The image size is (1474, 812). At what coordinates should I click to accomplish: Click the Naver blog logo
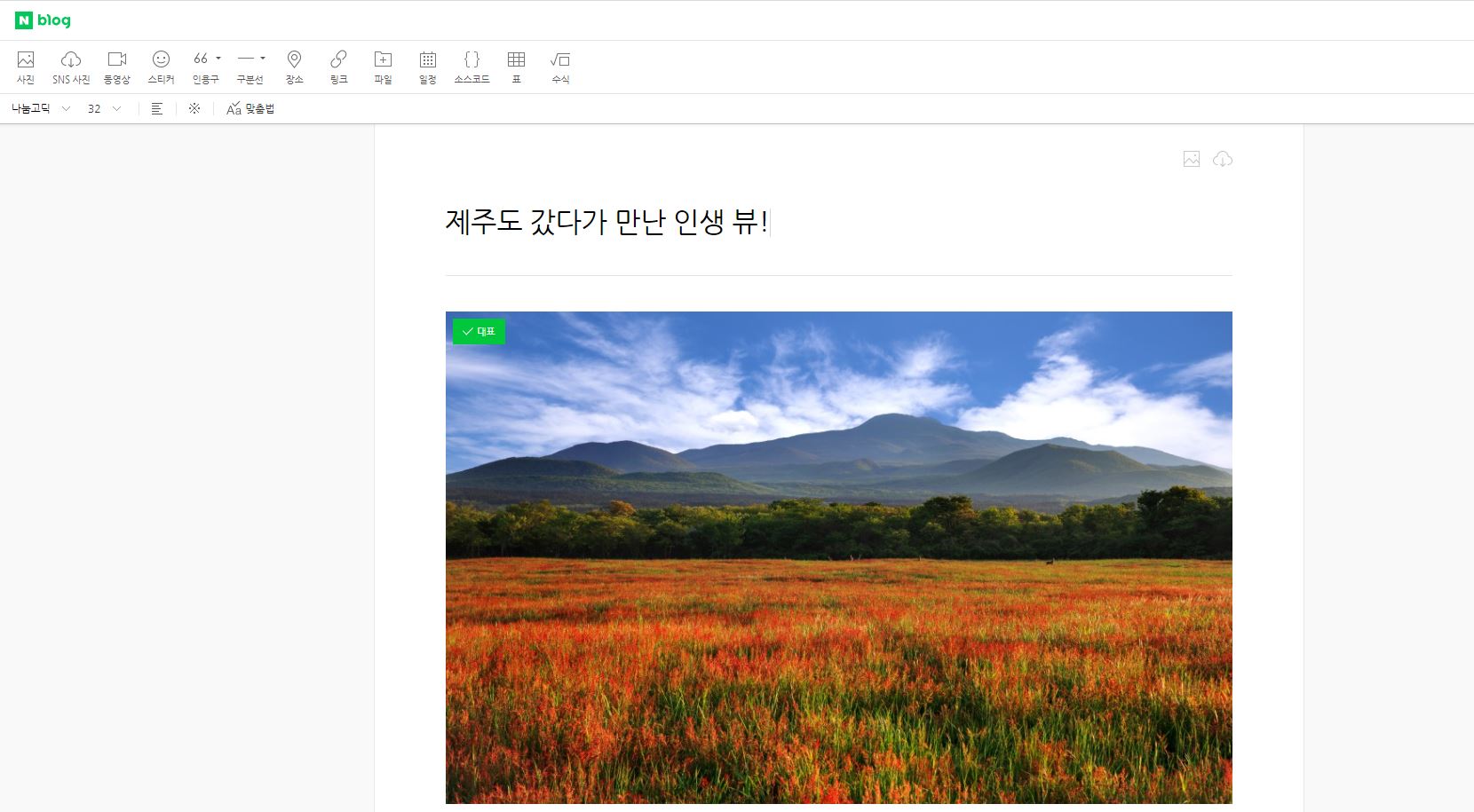43,20
